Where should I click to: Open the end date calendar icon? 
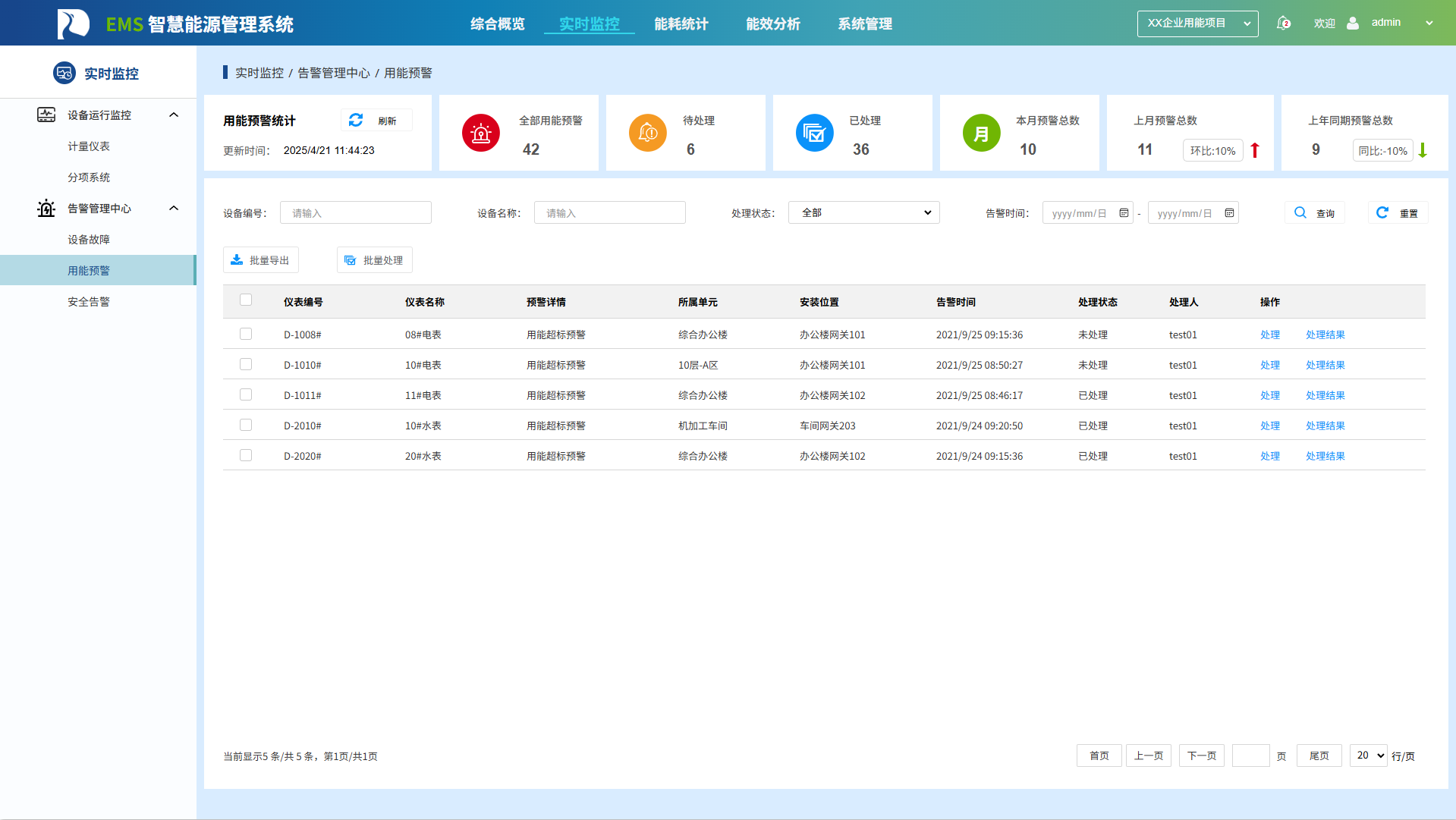1229,213
